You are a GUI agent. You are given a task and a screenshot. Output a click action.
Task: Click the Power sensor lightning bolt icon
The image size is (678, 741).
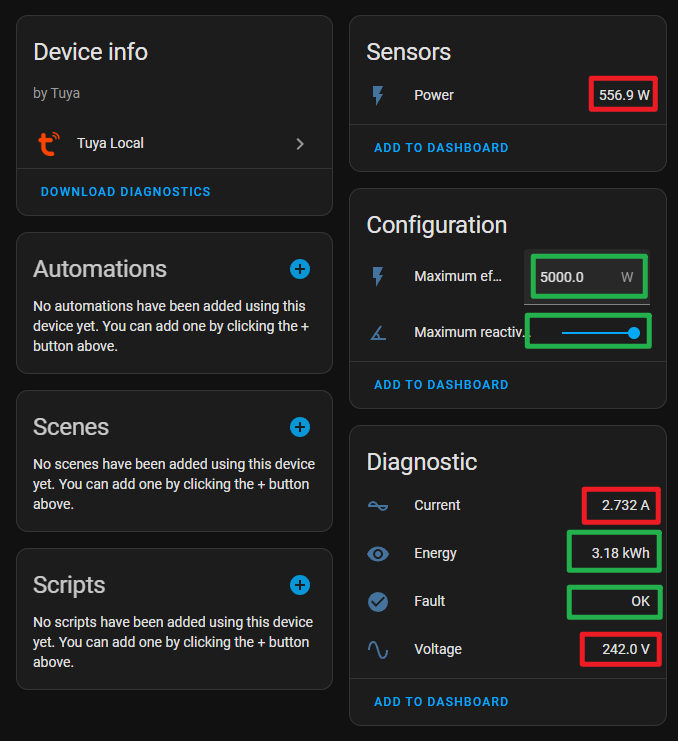click(x=378, y=95)
